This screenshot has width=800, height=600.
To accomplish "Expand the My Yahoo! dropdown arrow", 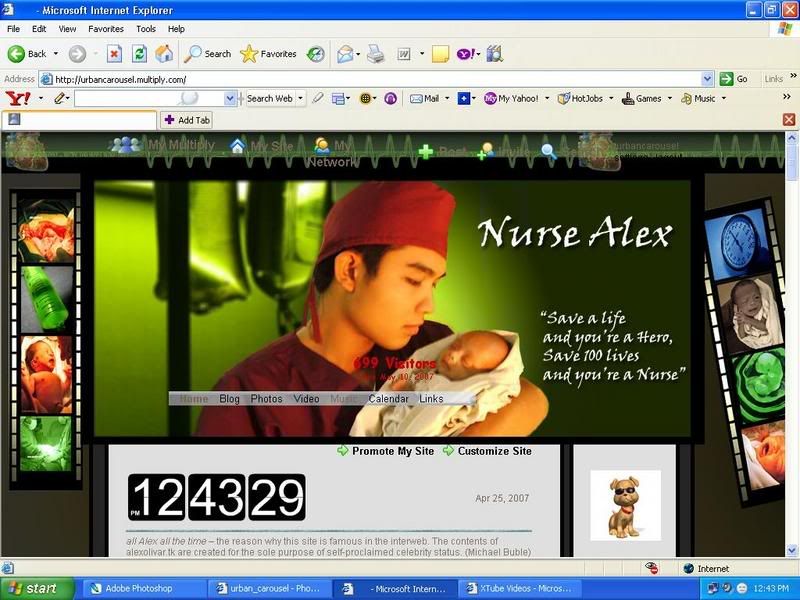I will point(547,98).
